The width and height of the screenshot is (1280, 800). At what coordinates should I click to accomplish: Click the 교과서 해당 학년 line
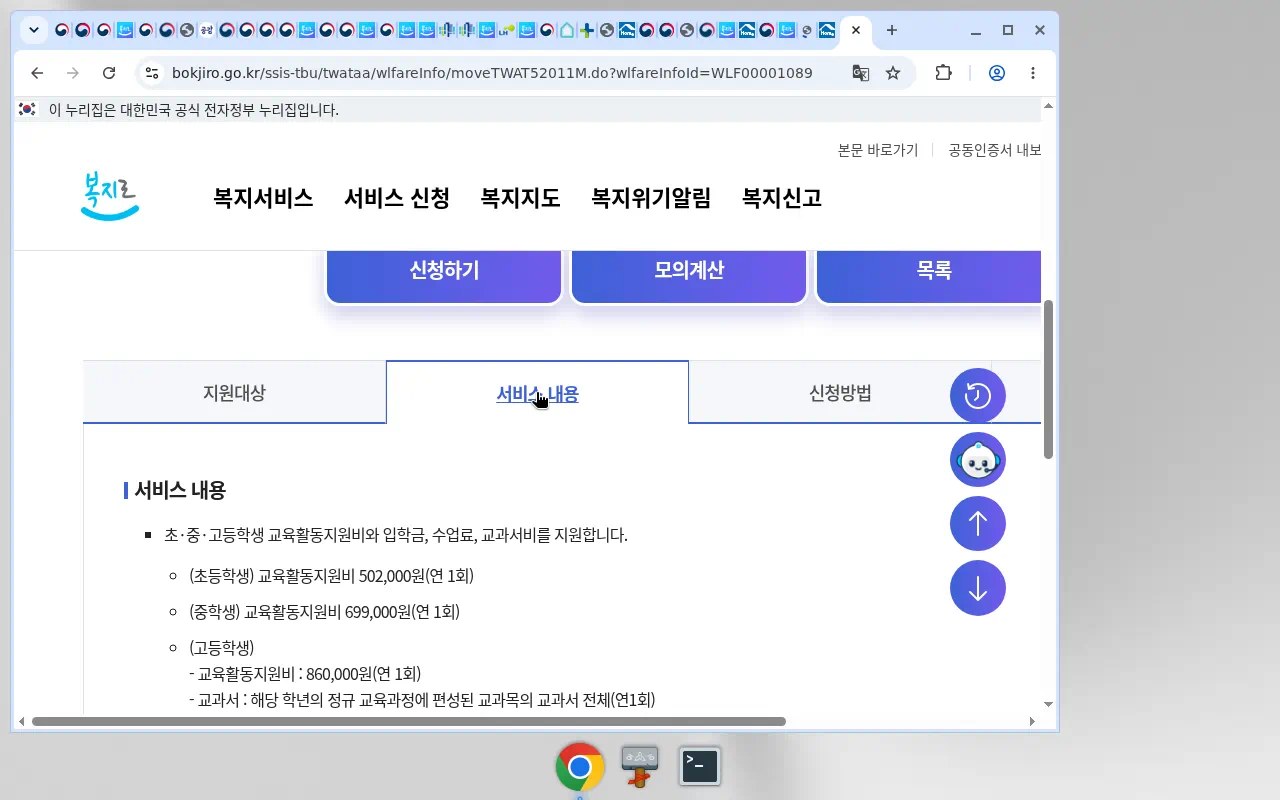(422, 699)
